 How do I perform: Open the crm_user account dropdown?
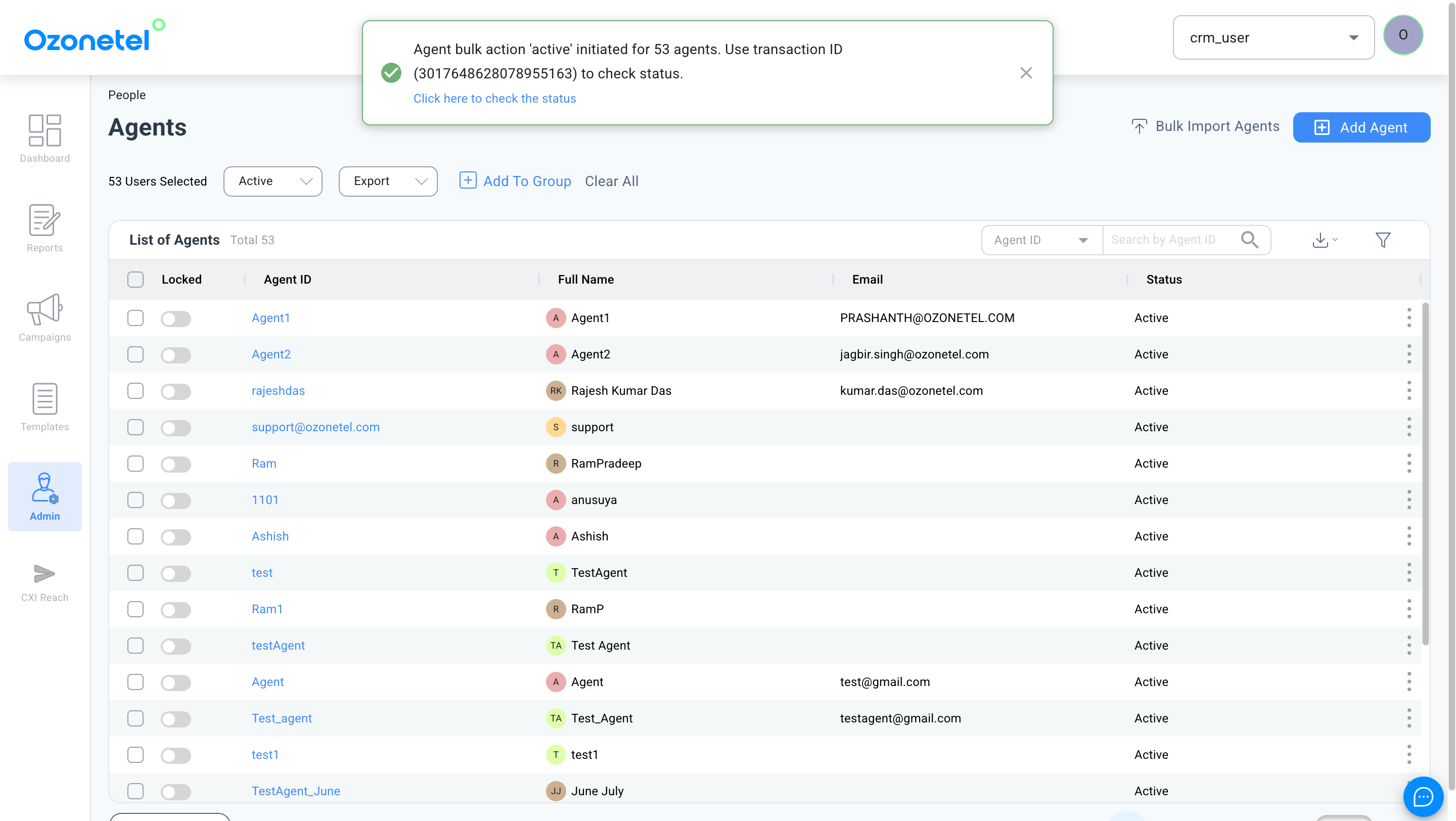[1273, 38]
